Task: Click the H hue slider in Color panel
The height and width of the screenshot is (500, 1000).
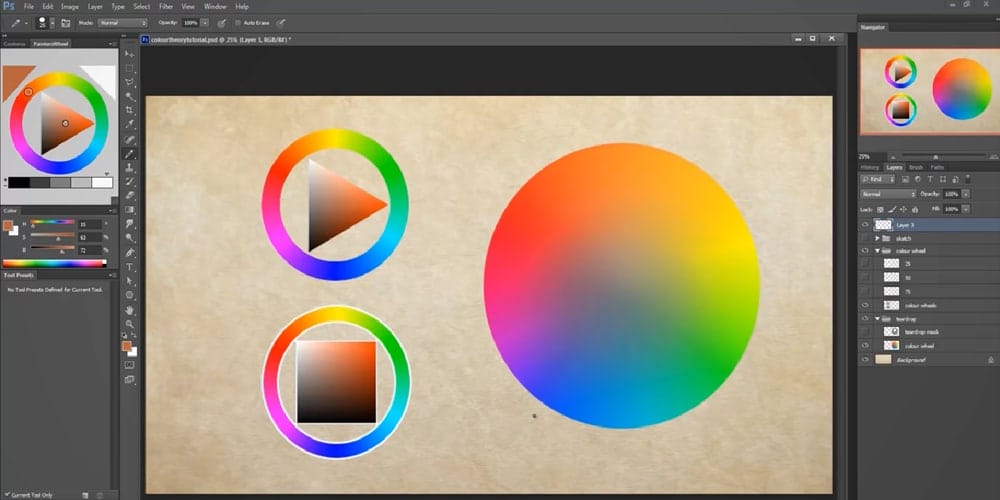Action: [52, 223]
